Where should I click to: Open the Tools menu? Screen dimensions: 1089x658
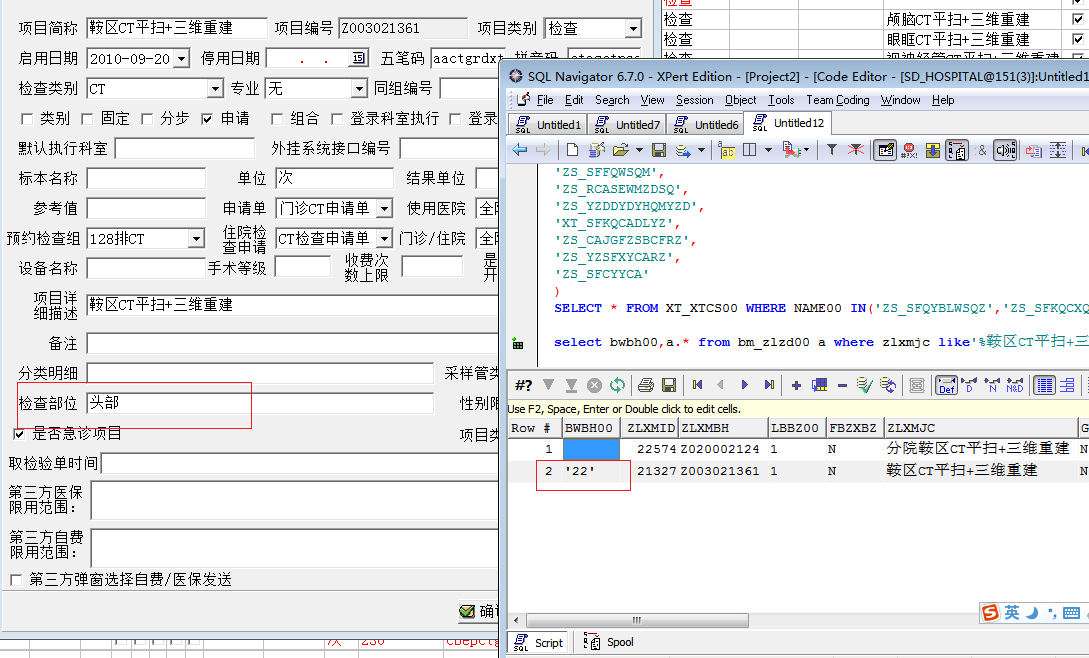point(781,100)
